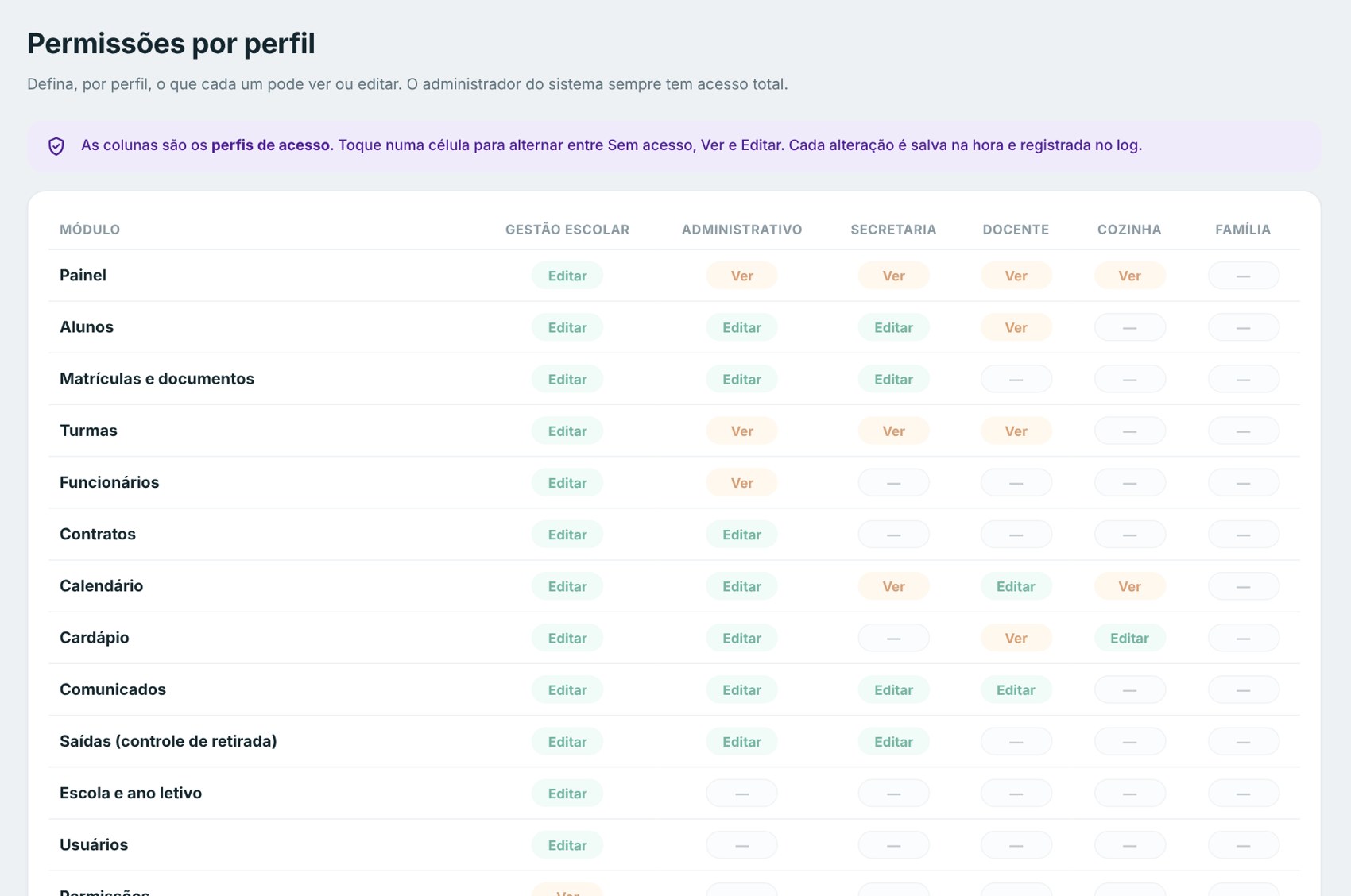Change Cardápio permission for Cozinha
The image size is (1351, 896).
pos(1130,638)
